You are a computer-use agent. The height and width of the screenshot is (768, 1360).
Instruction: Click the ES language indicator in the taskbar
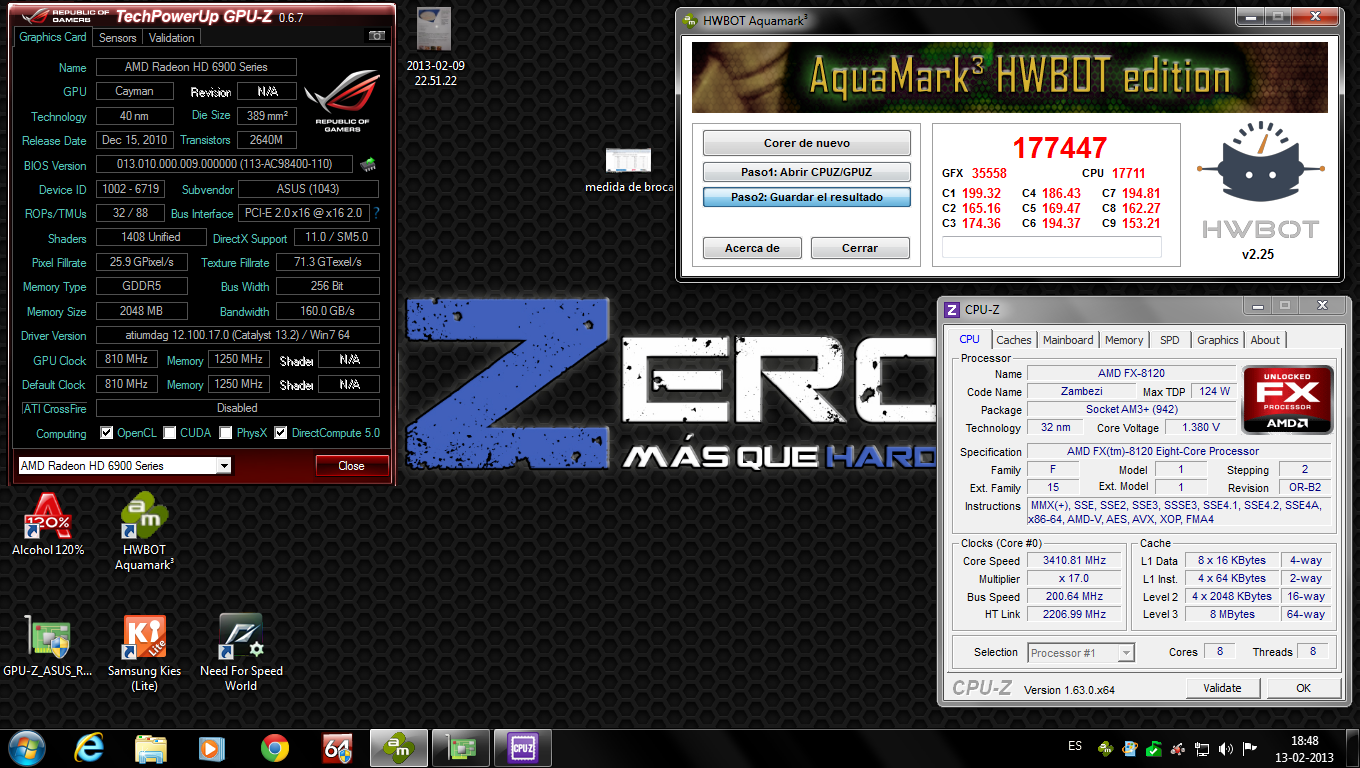1075,746
